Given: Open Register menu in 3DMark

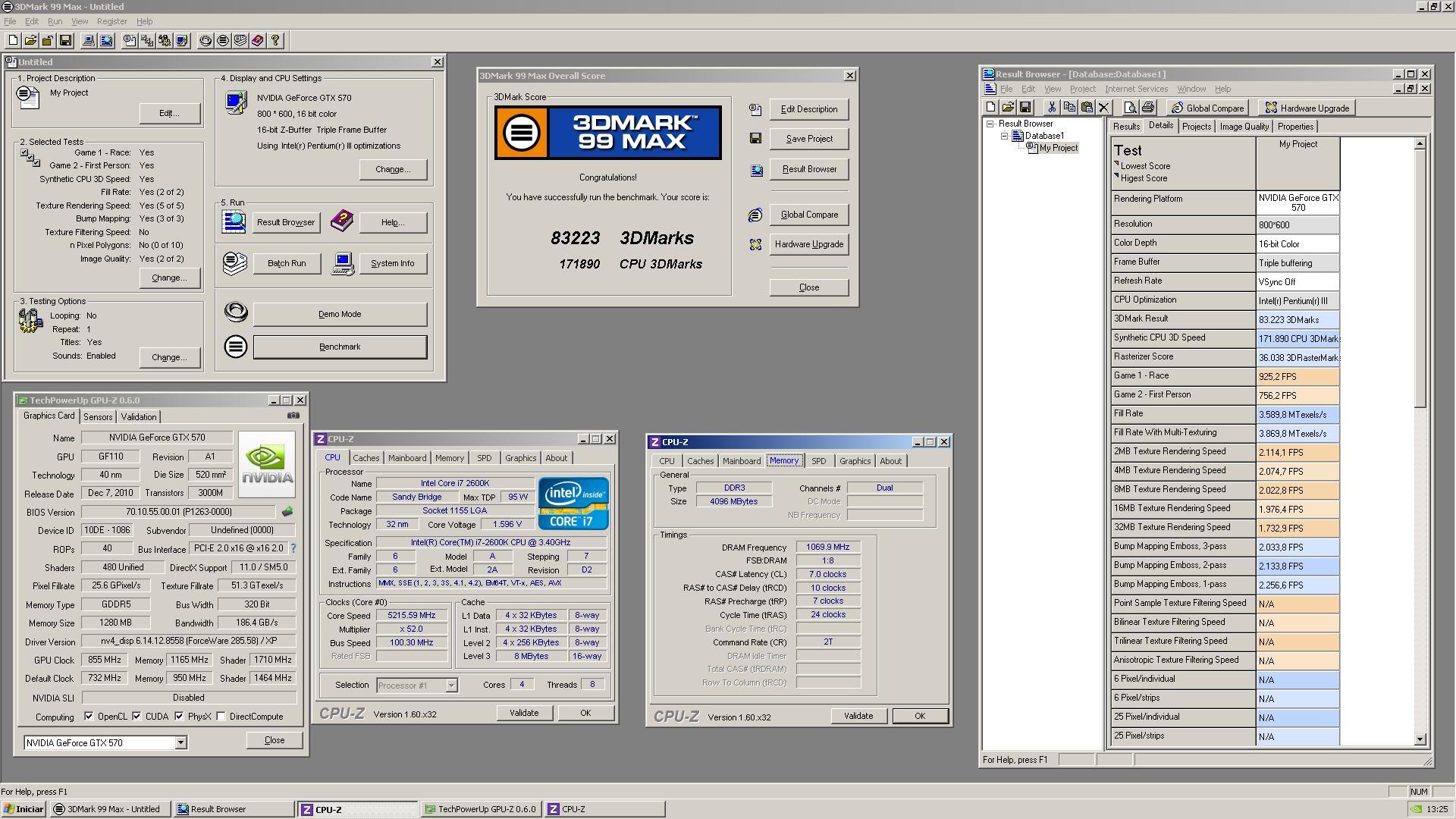Looking at the screenshot, I should pyautogui.click(x=111, y=21).
